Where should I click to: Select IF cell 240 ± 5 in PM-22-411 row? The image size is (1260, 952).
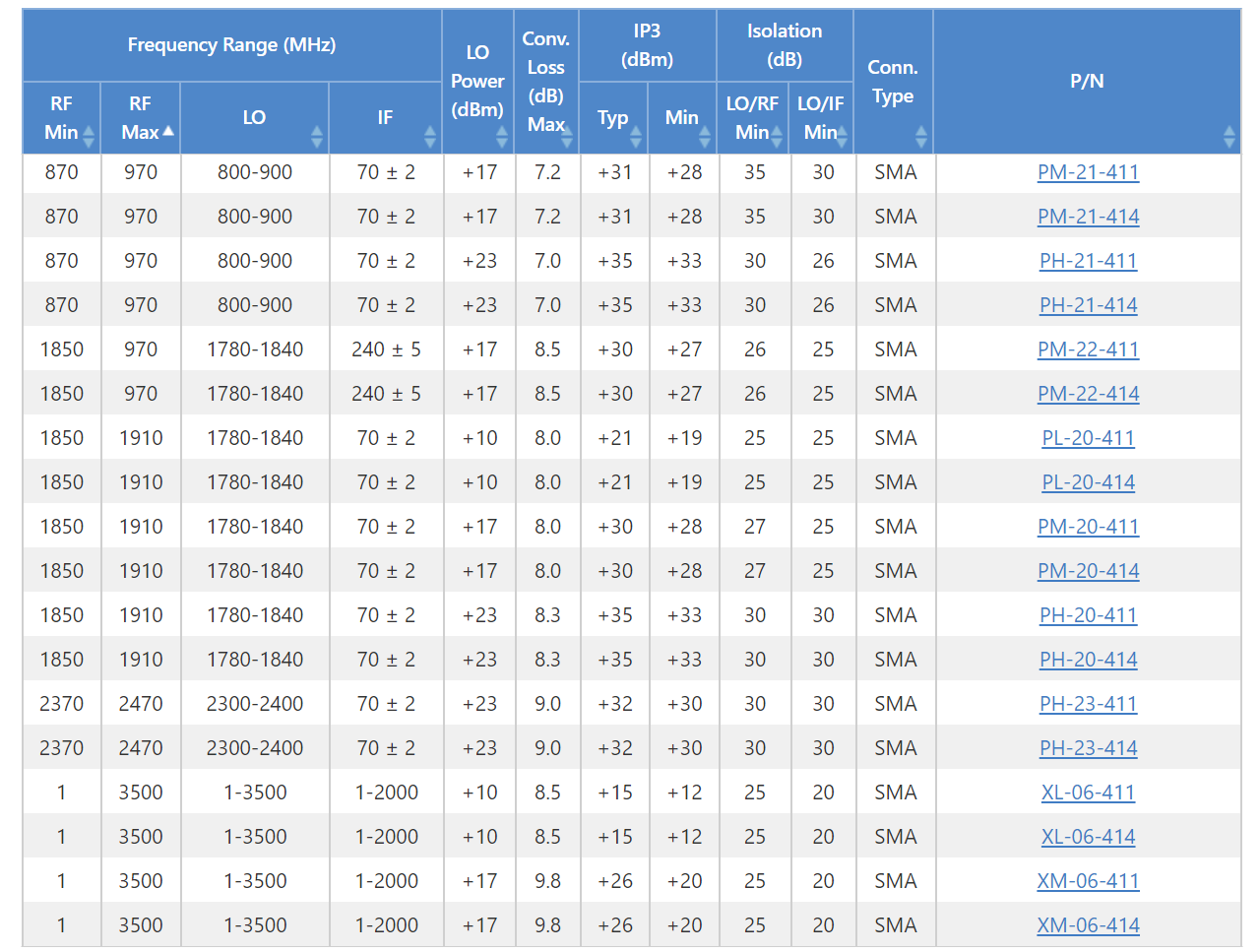coord(386,349)
